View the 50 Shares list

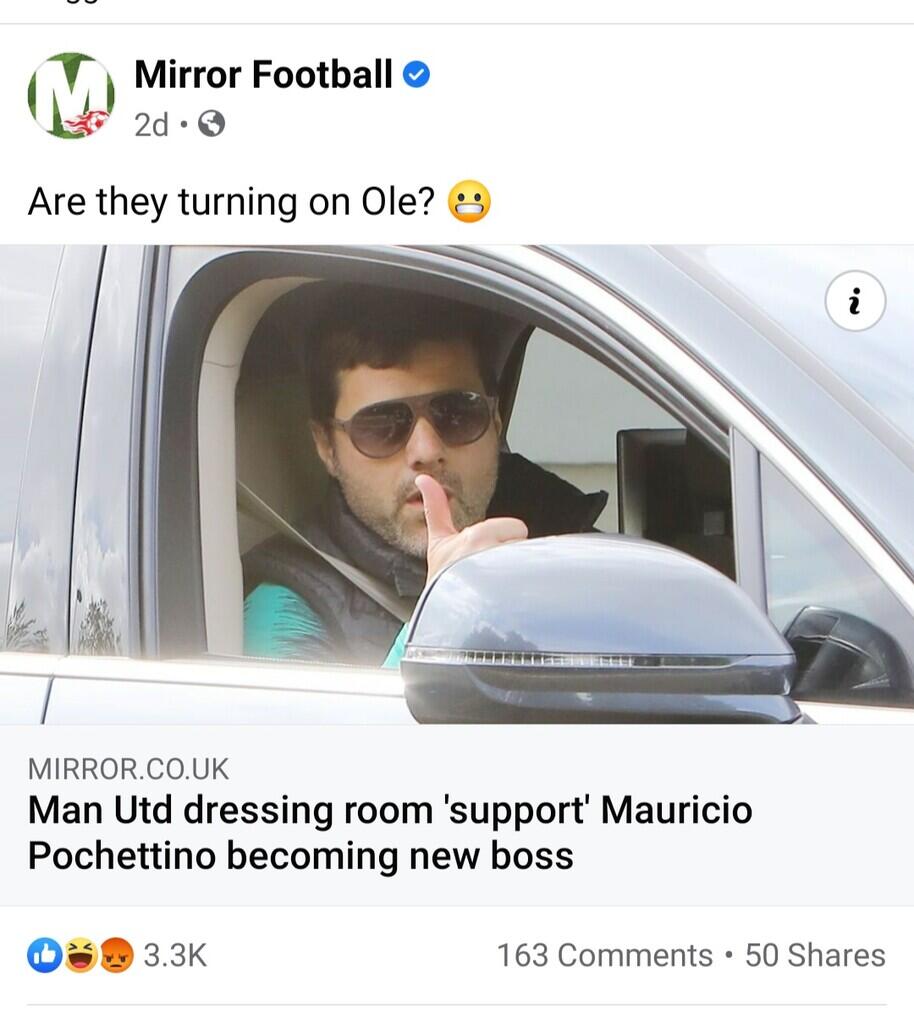point(815,955)
